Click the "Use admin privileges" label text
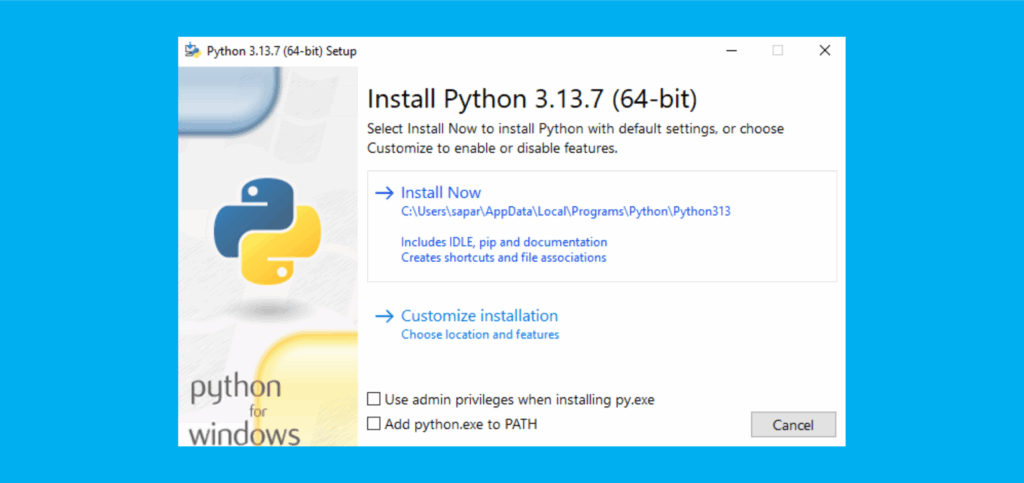The width and height of the screenshot is (1024, 483). pyautogui.click(x=519, y=399)
